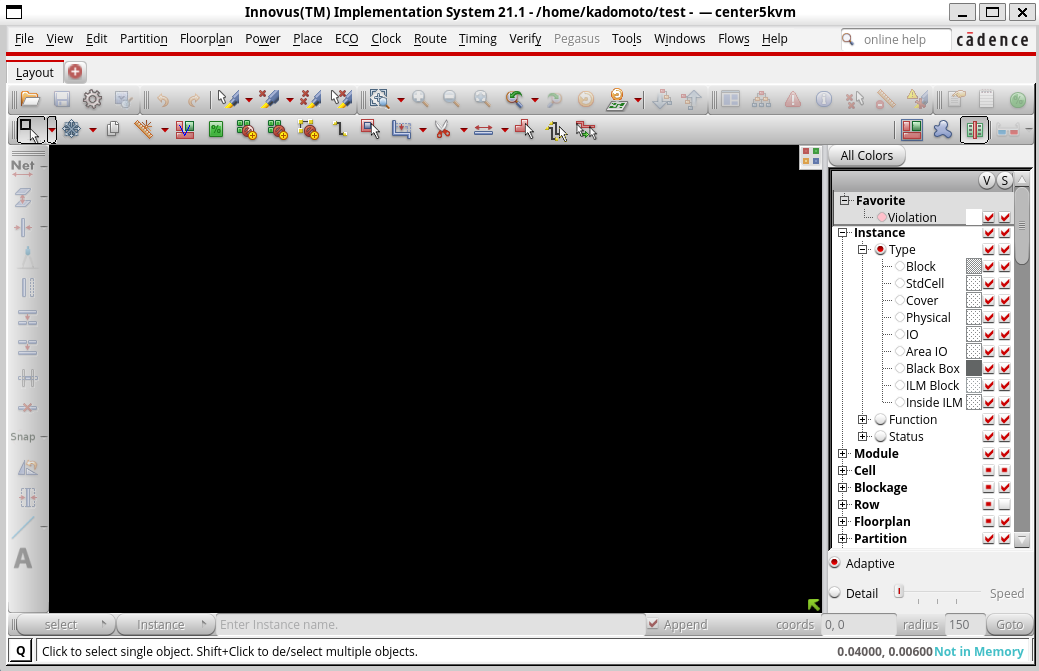
Task: Open the Timing menu
Action: pyautogui.click(x=477, y=39)
